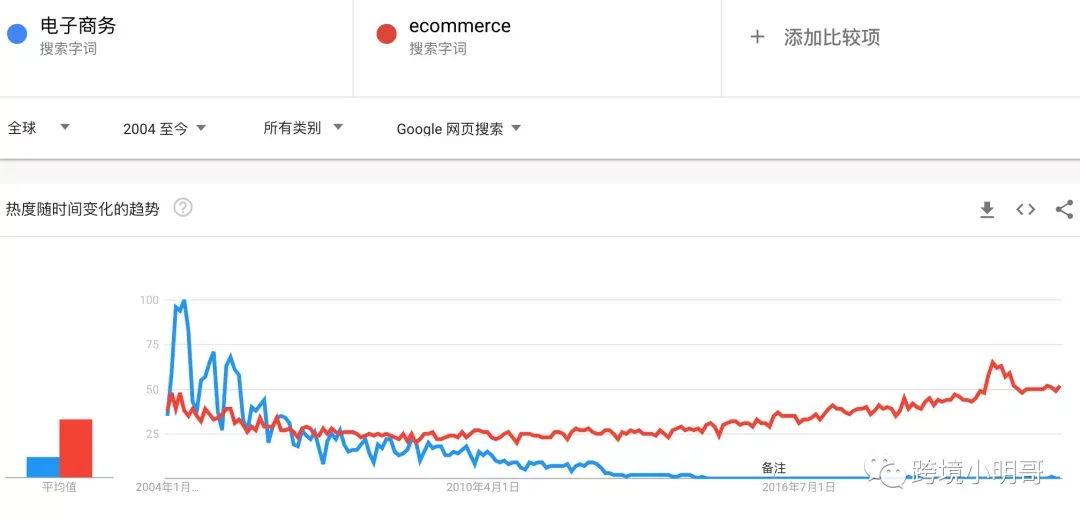Edit the 电子商务 search term
Viewport: 1080px width, 520px height.
tap(78, 26)
